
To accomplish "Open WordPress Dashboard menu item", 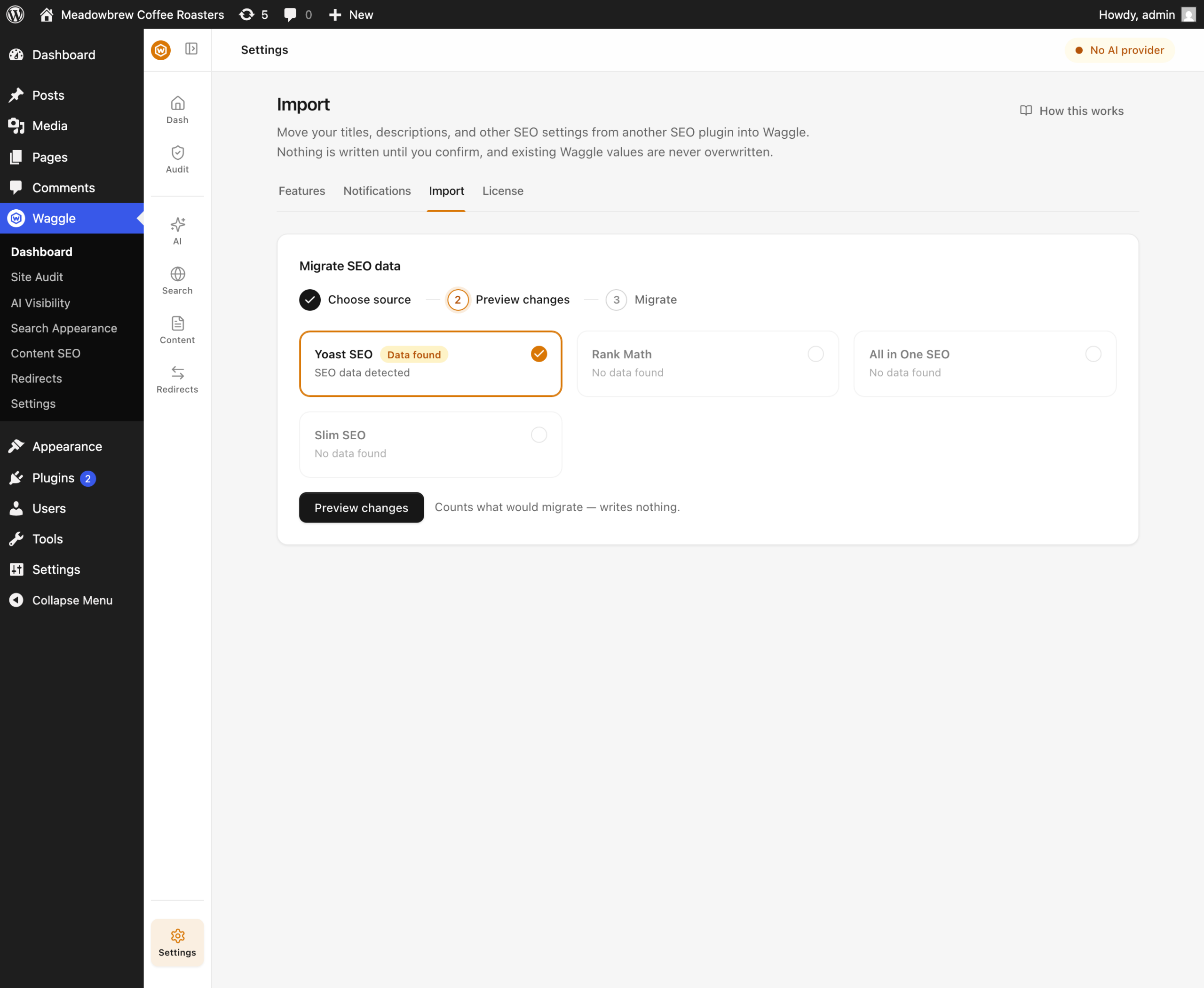I will point(72,55).
